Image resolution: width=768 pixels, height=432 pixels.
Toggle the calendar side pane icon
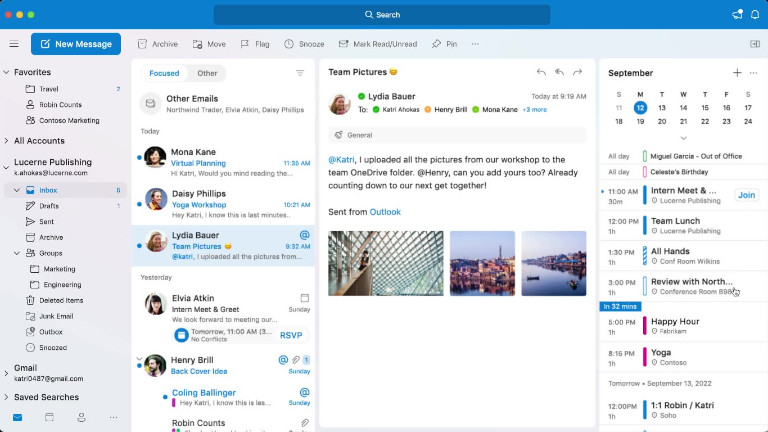[x=755, y=44]
